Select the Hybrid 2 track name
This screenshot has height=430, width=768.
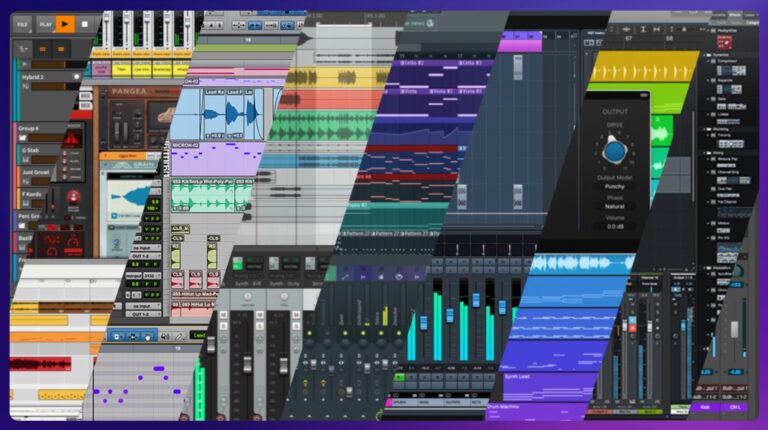(x=33, y=77)
